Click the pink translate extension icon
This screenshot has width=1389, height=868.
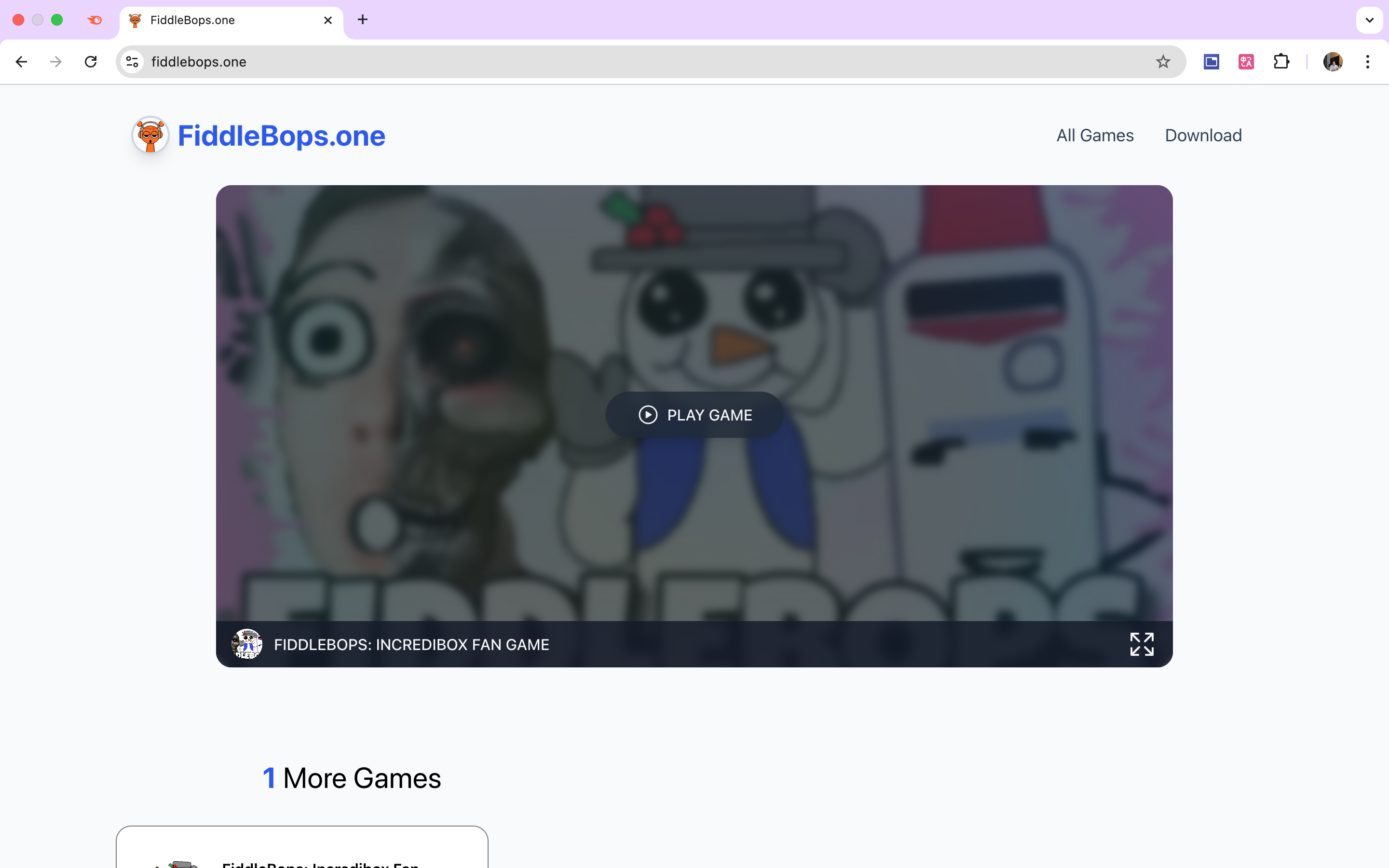(x=1246, y=62)
